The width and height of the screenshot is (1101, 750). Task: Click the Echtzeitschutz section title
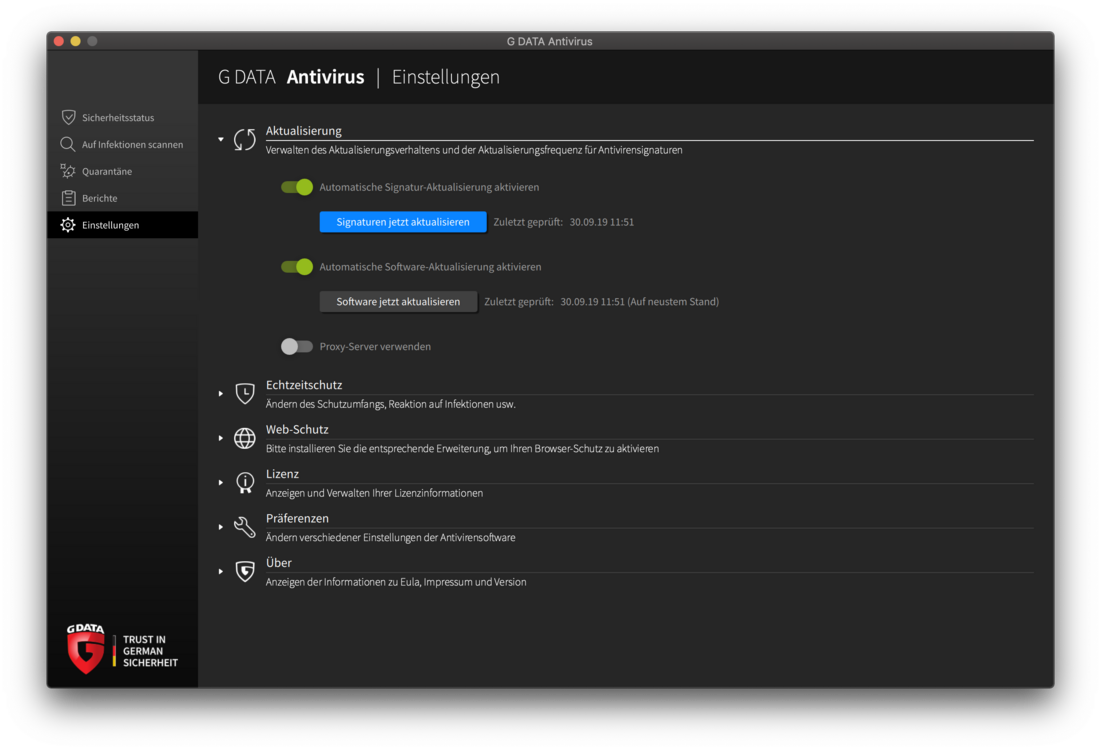(304, 385)
